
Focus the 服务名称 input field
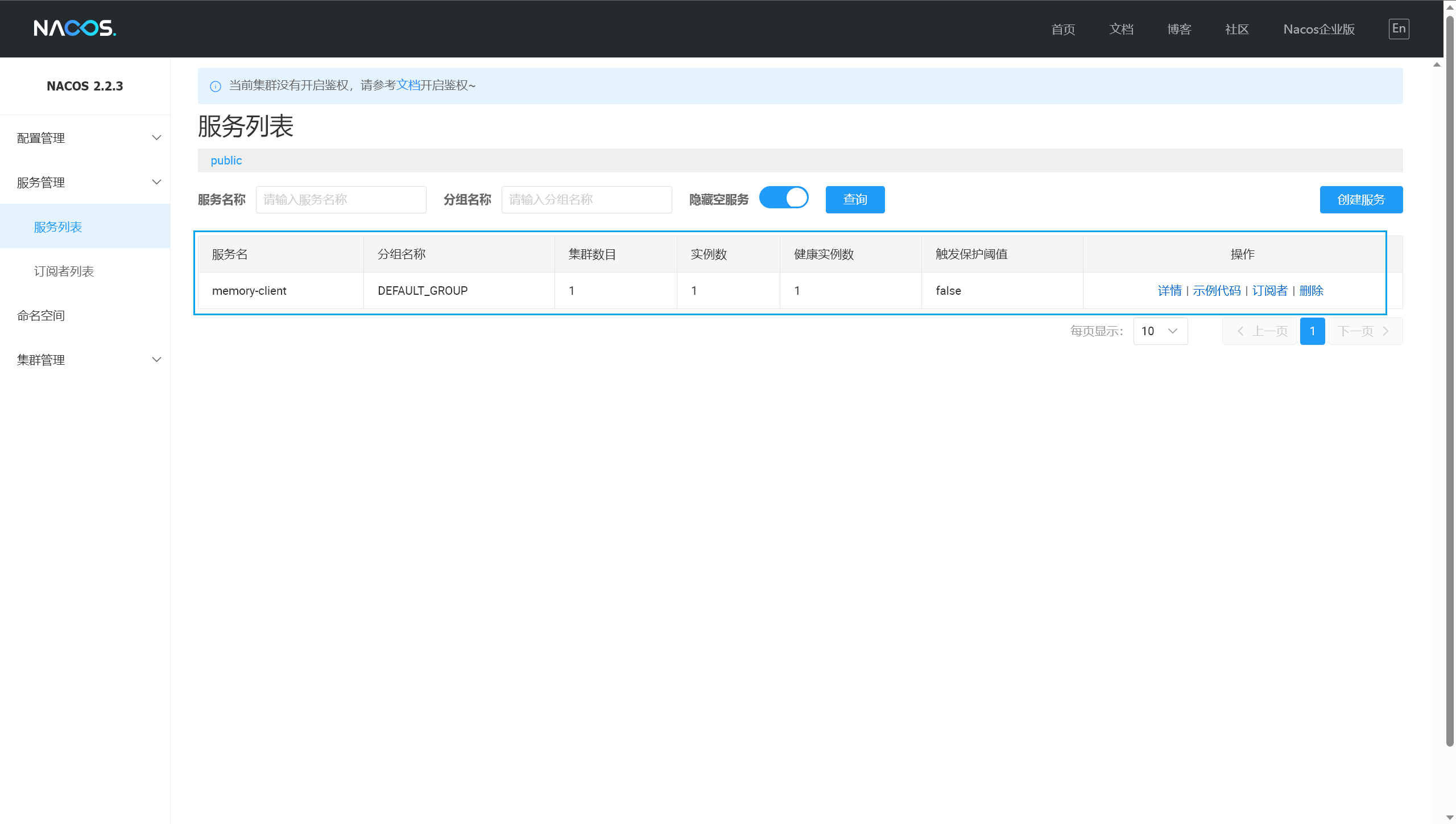341,200
